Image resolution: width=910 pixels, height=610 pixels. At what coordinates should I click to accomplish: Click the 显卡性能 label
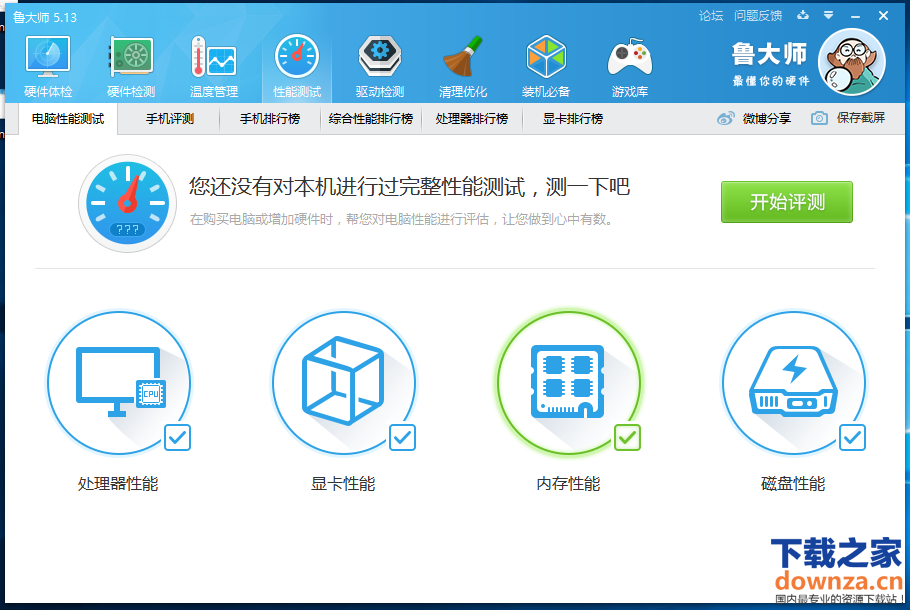(343, 483)
